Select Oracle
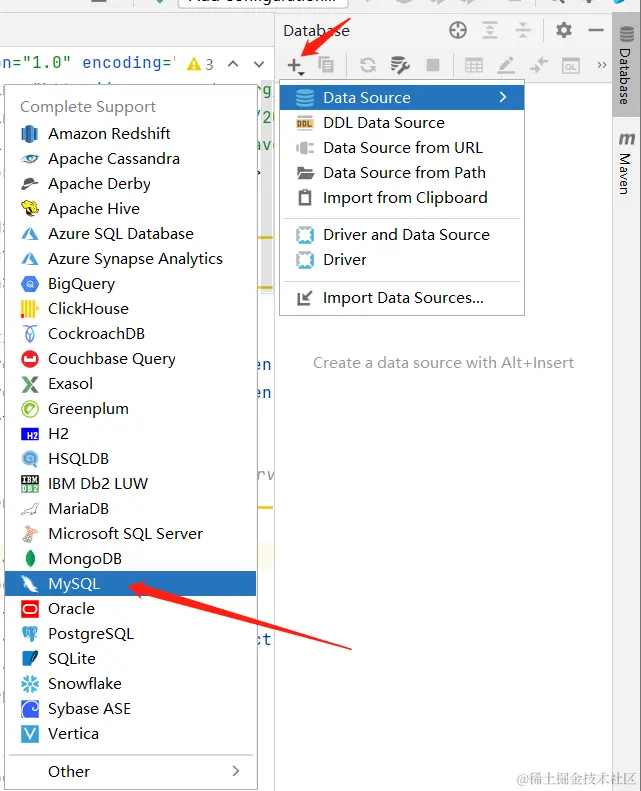Image resolution: width=641 pixels, height=791 pixels. point(131,609)
